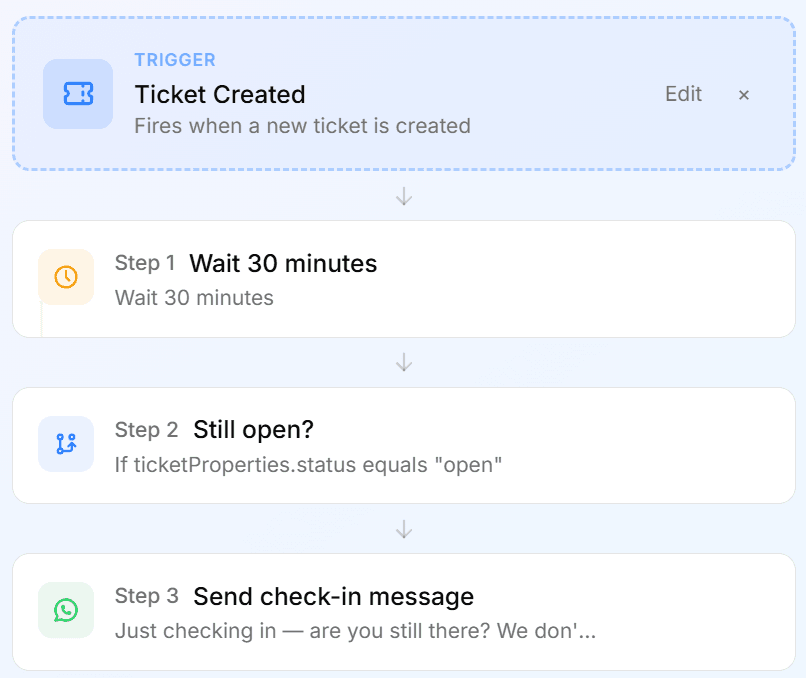Click the 'Just checking in' message preview
The height and width of the screenshot is (678, 806).
(x=355, y=631)
